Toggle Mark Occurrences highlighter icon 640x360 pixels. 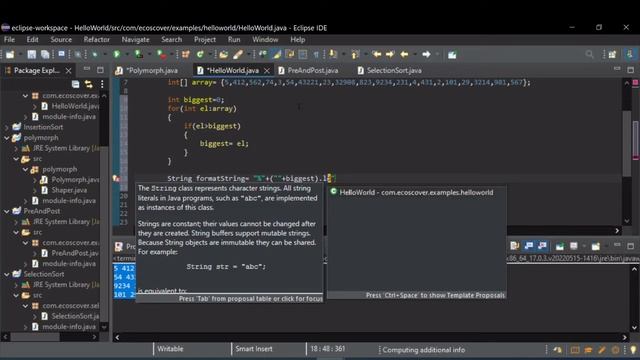coord(277,54)
